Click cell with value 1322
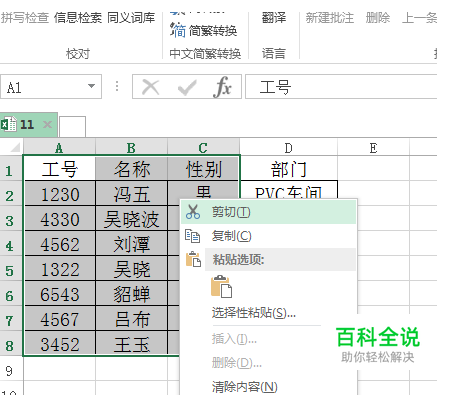462x395 pixels. click(60, 269)
